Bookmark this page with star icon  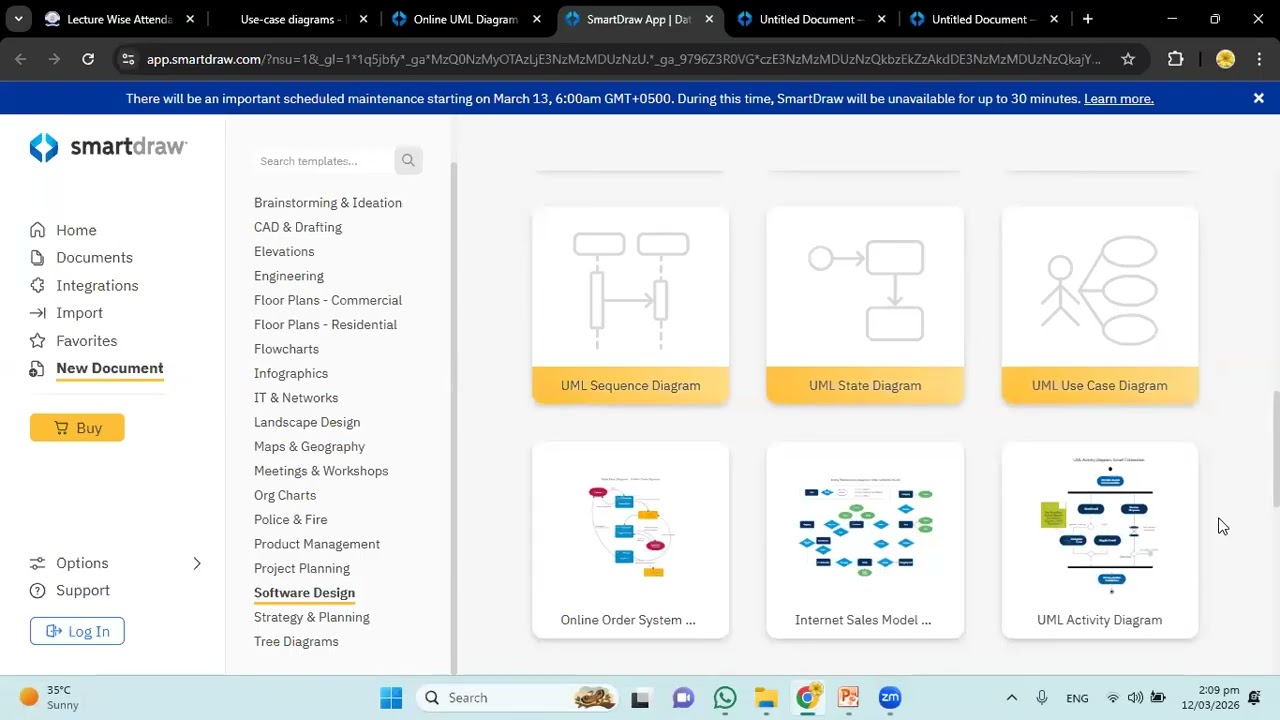tap(1128, 59)
